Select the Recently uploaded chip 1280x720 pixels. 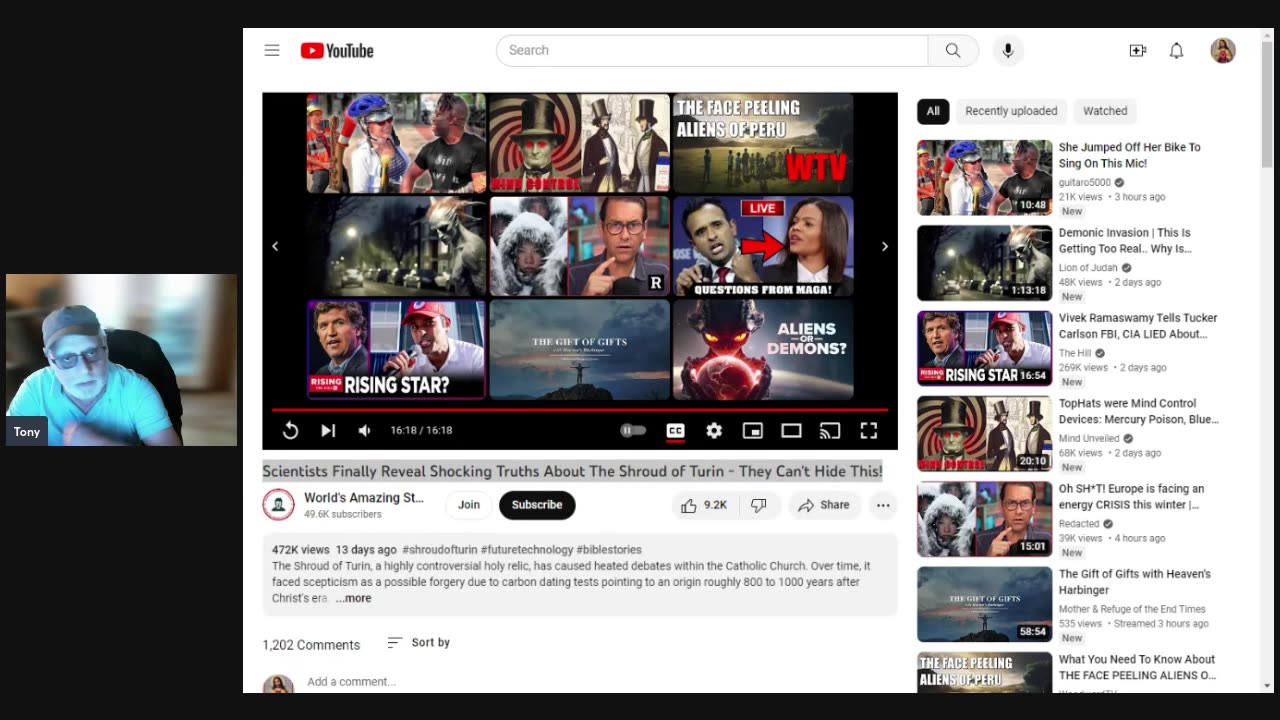point(1011,111)
